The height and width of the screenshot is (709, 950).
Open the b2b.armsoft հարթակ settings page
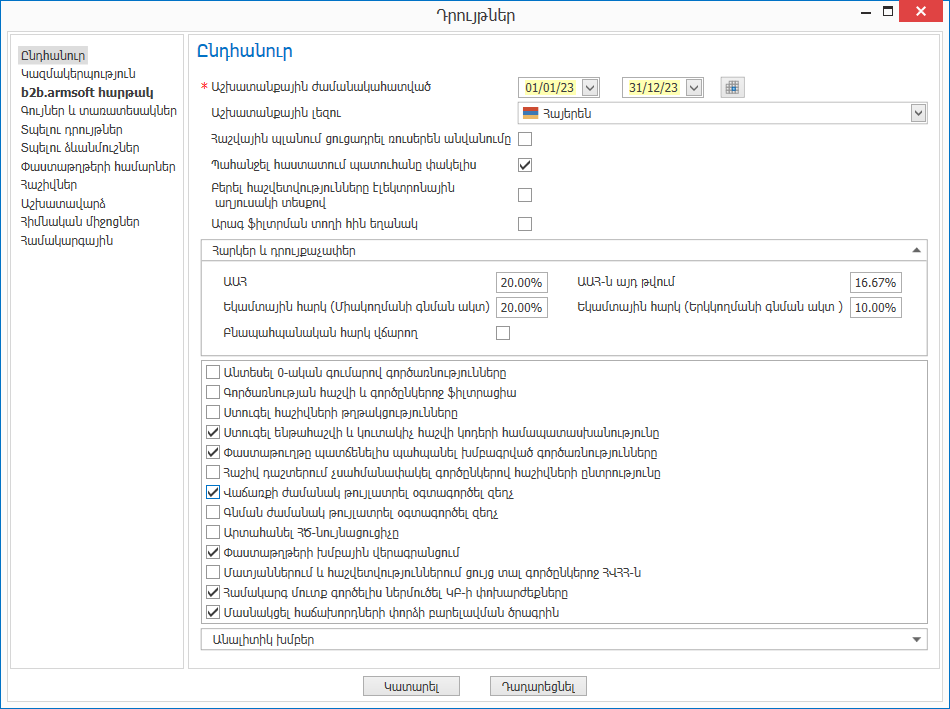[x=87, y=93]
